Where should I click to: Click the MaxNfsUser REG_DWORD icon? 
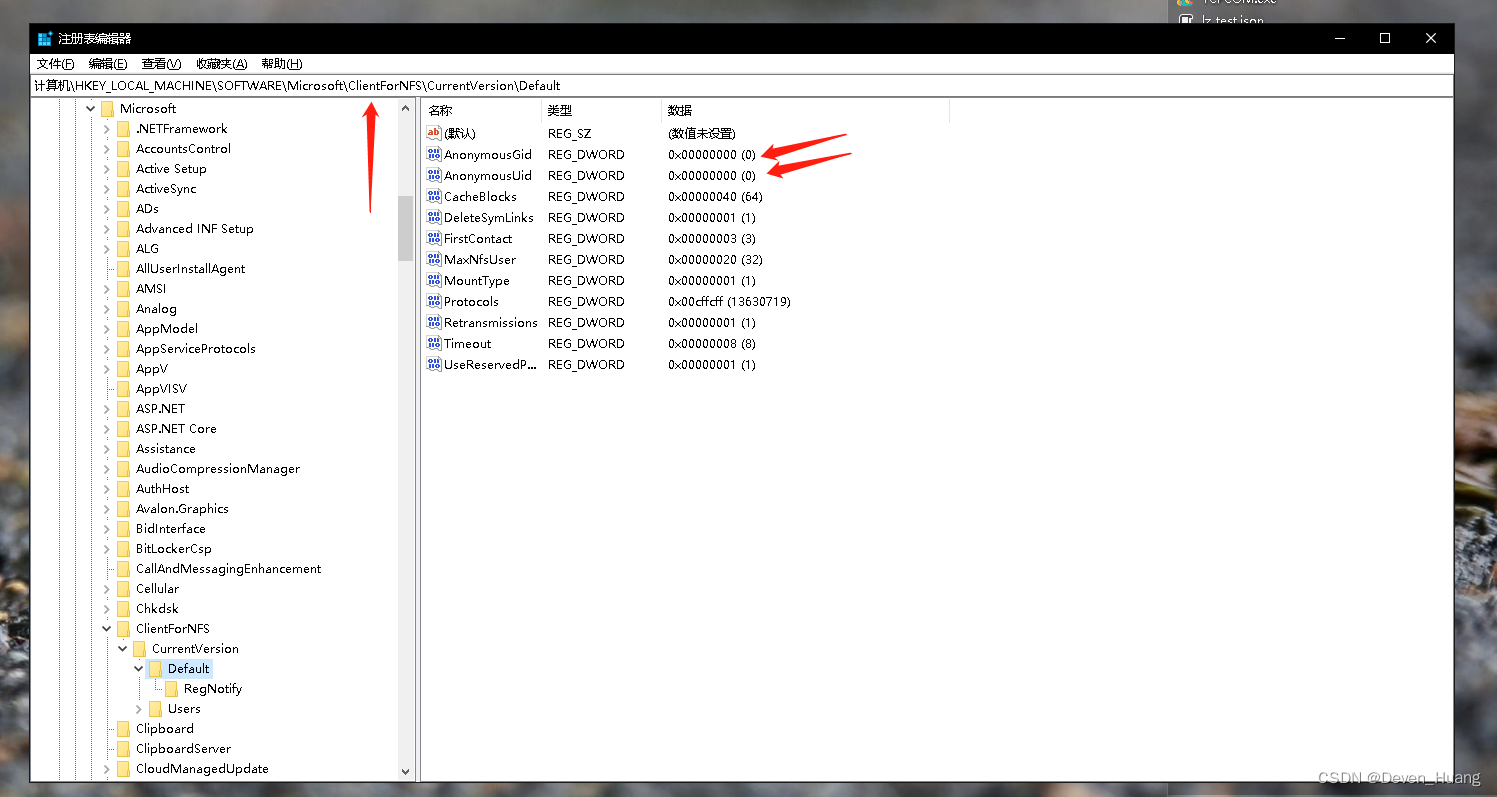433,259
